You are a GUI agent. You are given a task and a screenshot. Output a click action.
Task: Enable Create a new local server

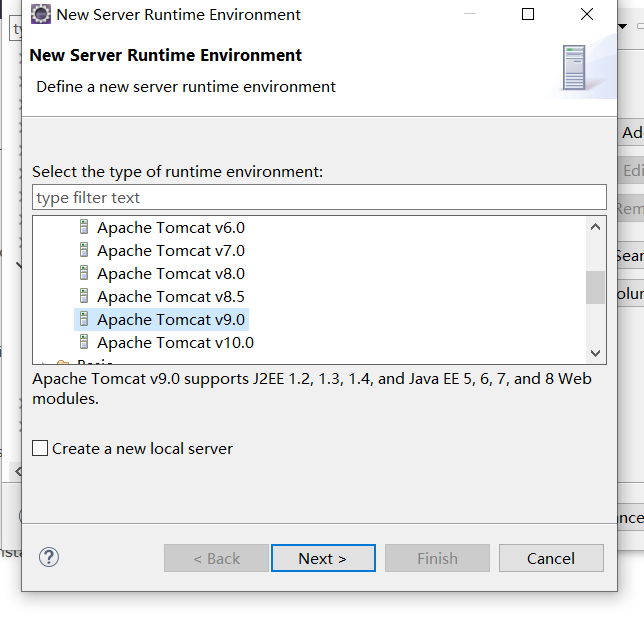(x=40, y=448)
